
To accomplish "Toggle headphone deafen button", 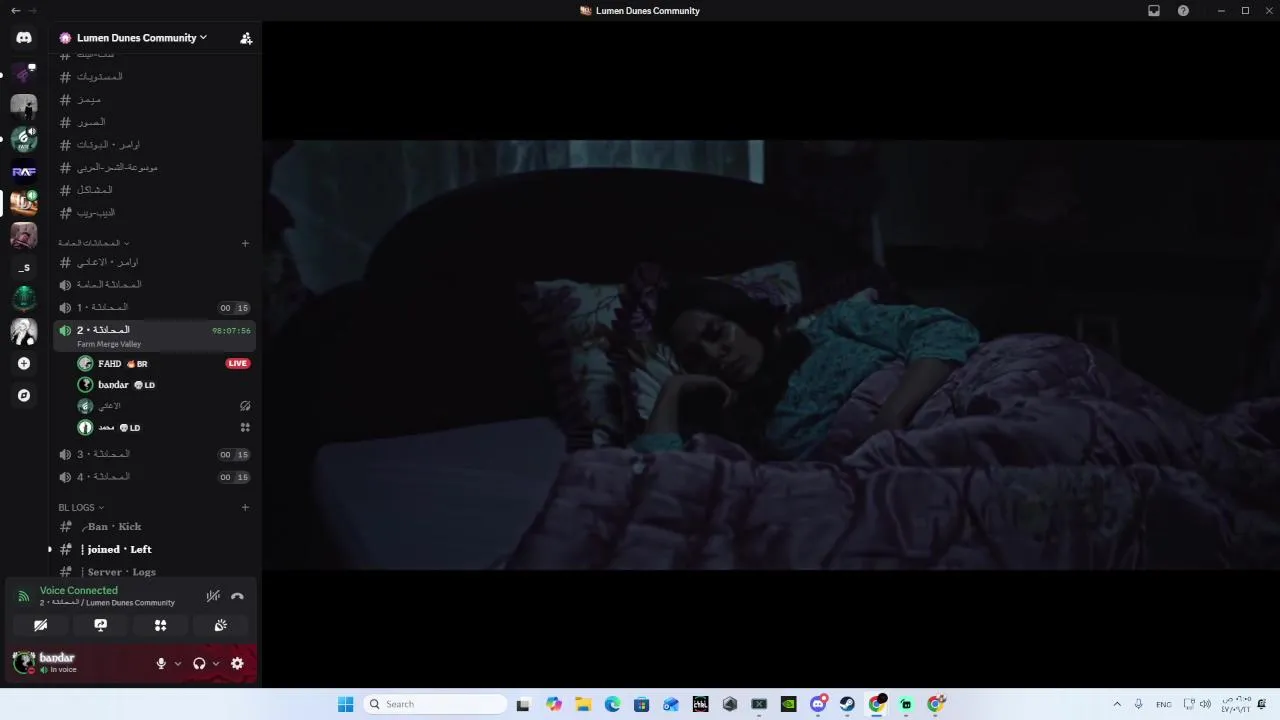I will coord(199,663).
